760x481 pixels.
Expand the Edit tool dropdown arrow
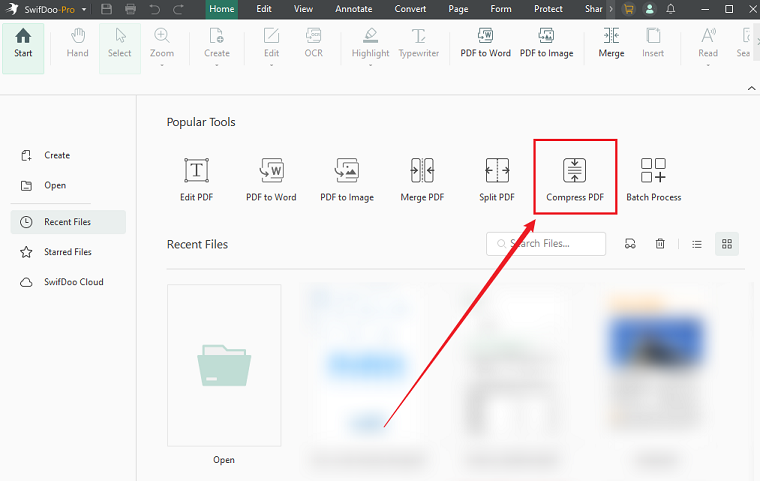pyautogui.click(x=271, y=65)
